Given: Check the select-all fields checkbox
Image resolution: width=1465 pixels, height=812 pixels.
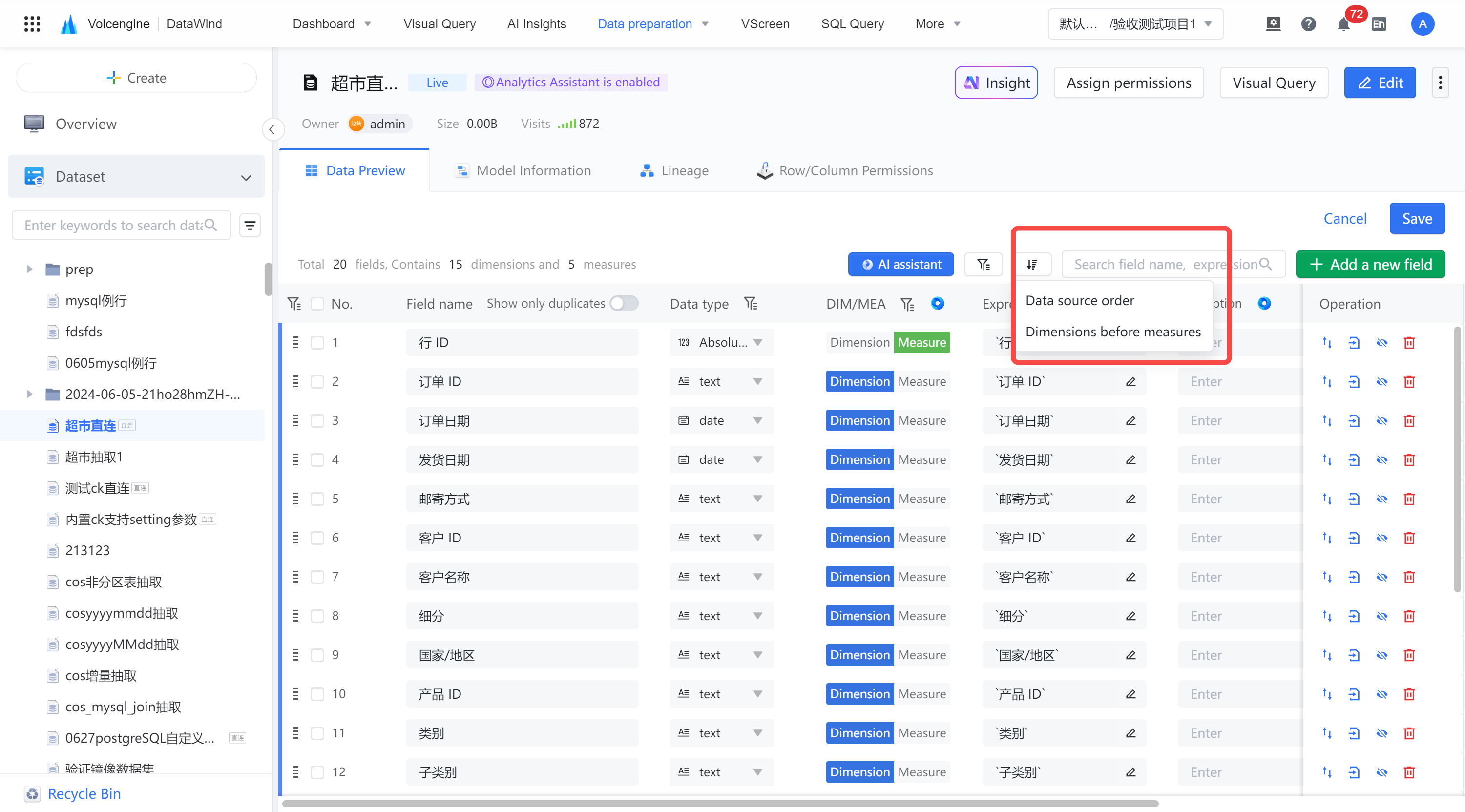Looking at the screenshot, I should click(317, 304).
